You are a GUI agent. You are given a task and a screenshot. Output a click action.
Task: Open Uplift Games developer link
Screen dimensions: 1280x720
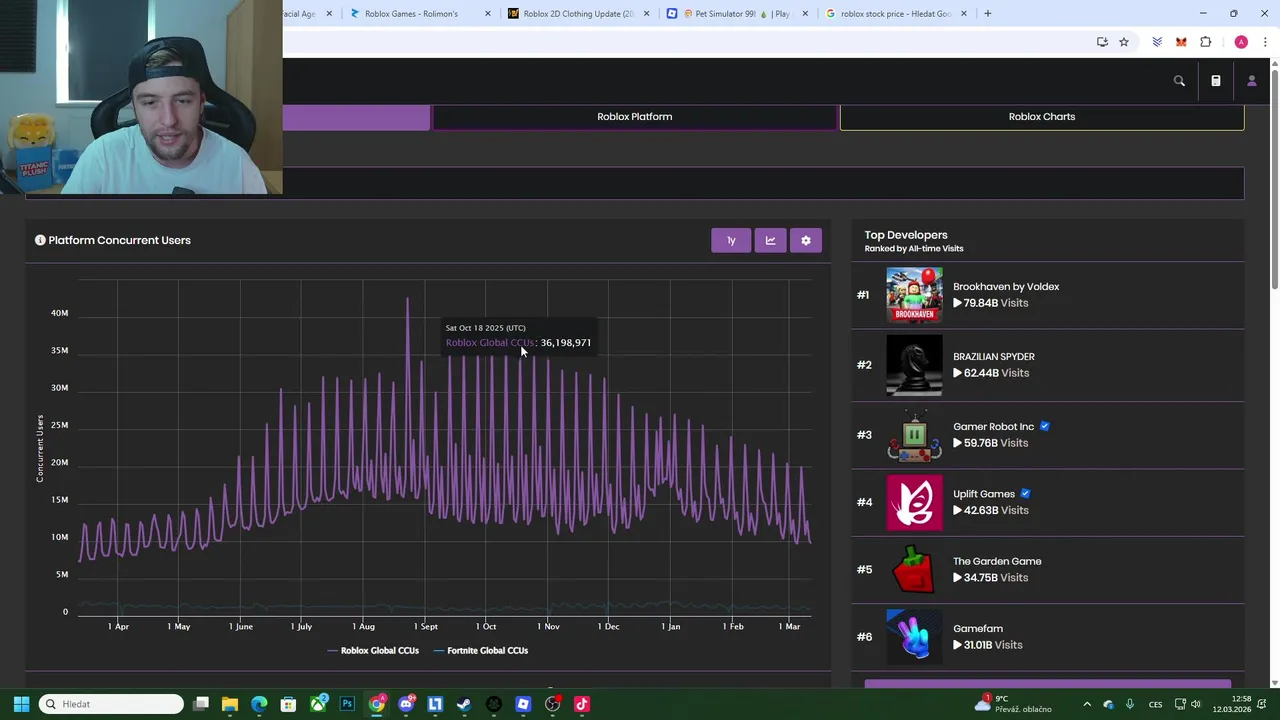(984, 494)
